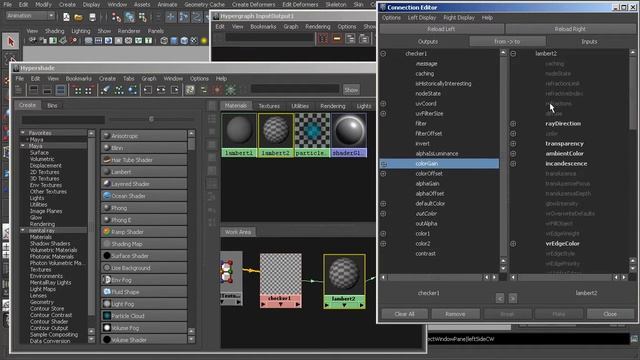The width and height of the screenshot is (640, 360).
Task: Switch to the Utilities tab in Hypershade
Action: [300, 106]
